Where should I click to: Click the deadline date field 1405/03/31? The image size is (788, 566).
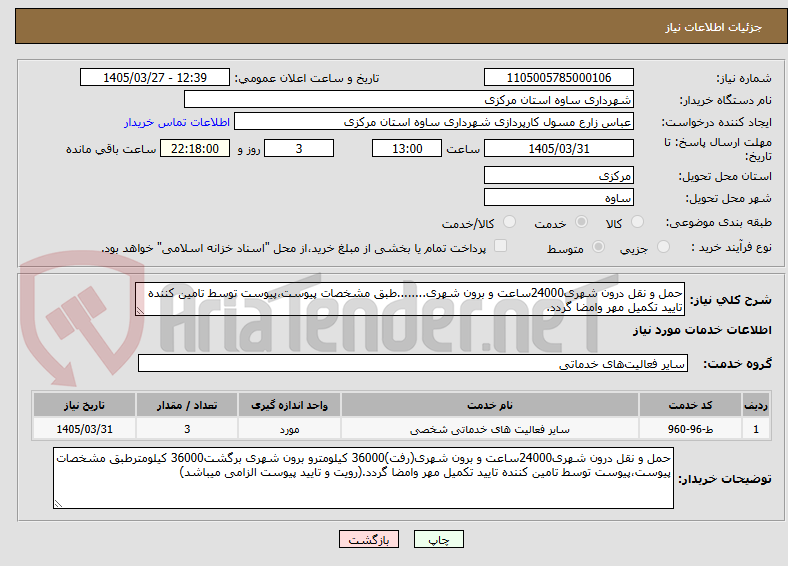[558, 148]
